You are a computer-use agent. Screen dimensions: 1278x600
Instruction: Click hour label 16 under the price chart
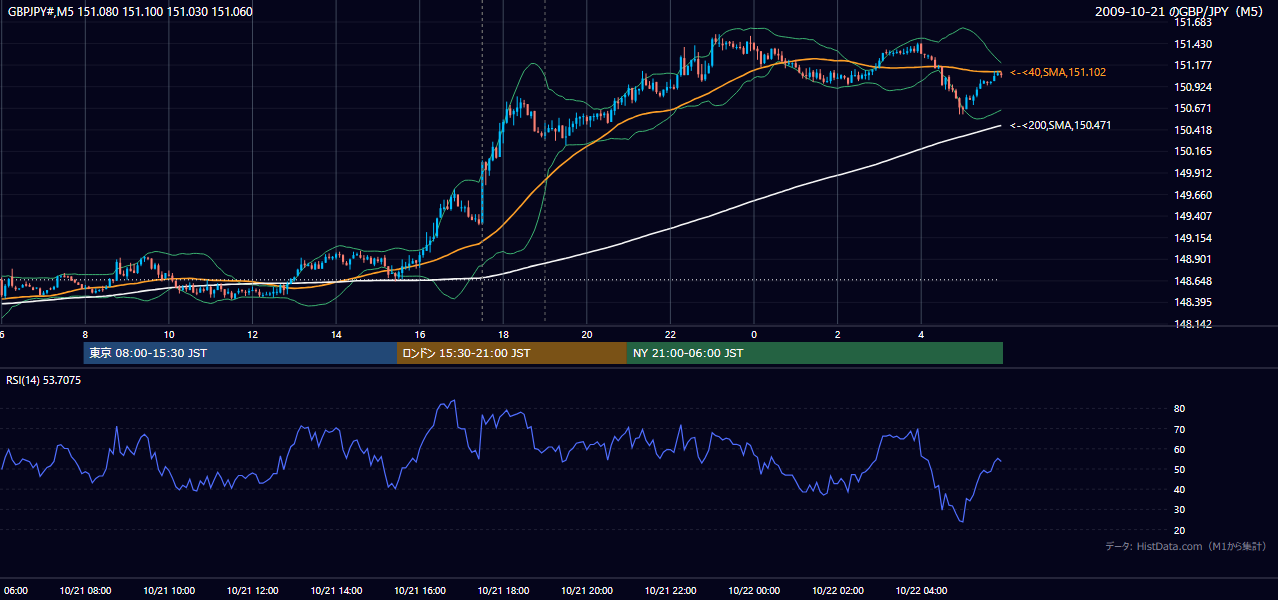pos(420,335)
